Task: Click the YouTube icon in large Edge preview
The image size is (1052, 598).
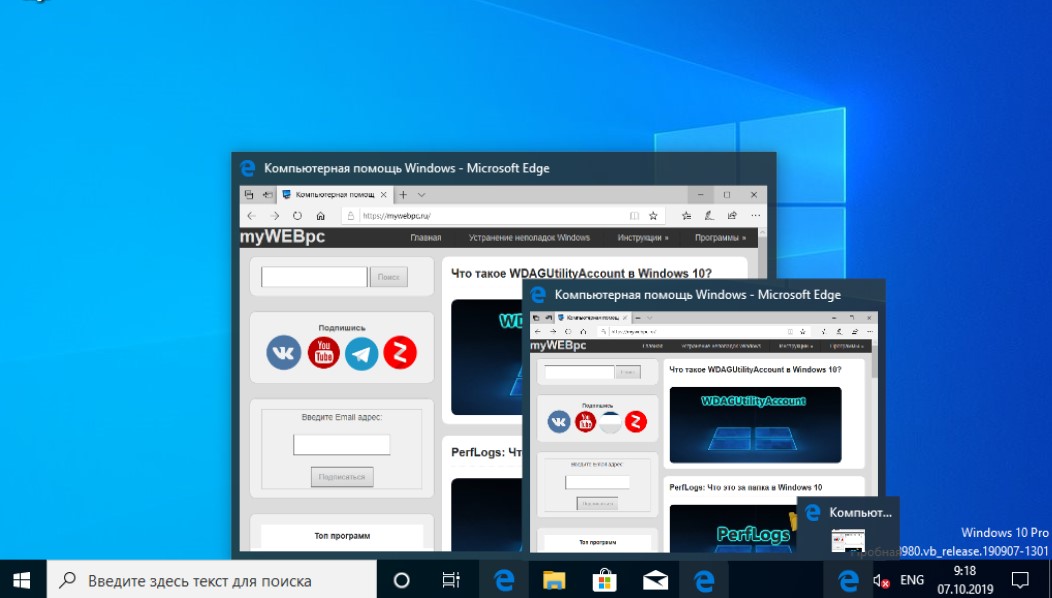Action: [x=323, y=352]
